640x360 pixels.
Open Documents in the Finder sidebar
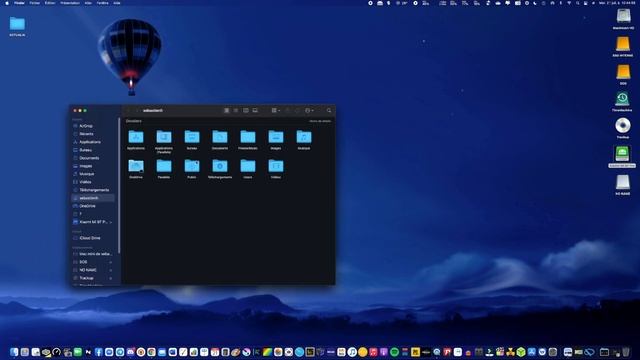(93, 158)
